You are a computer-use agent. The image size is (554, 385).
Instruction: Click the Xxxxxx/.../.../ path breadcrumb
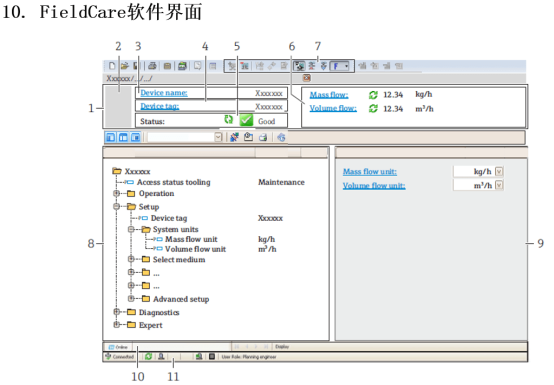click(x=129, y=78)
